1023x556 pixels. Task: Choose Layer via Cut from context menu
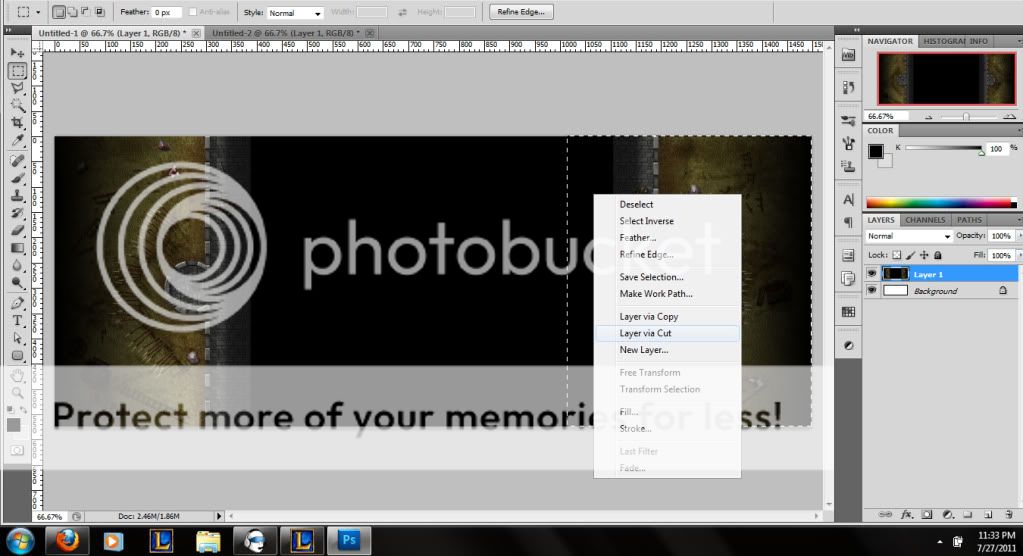[645, 333]
